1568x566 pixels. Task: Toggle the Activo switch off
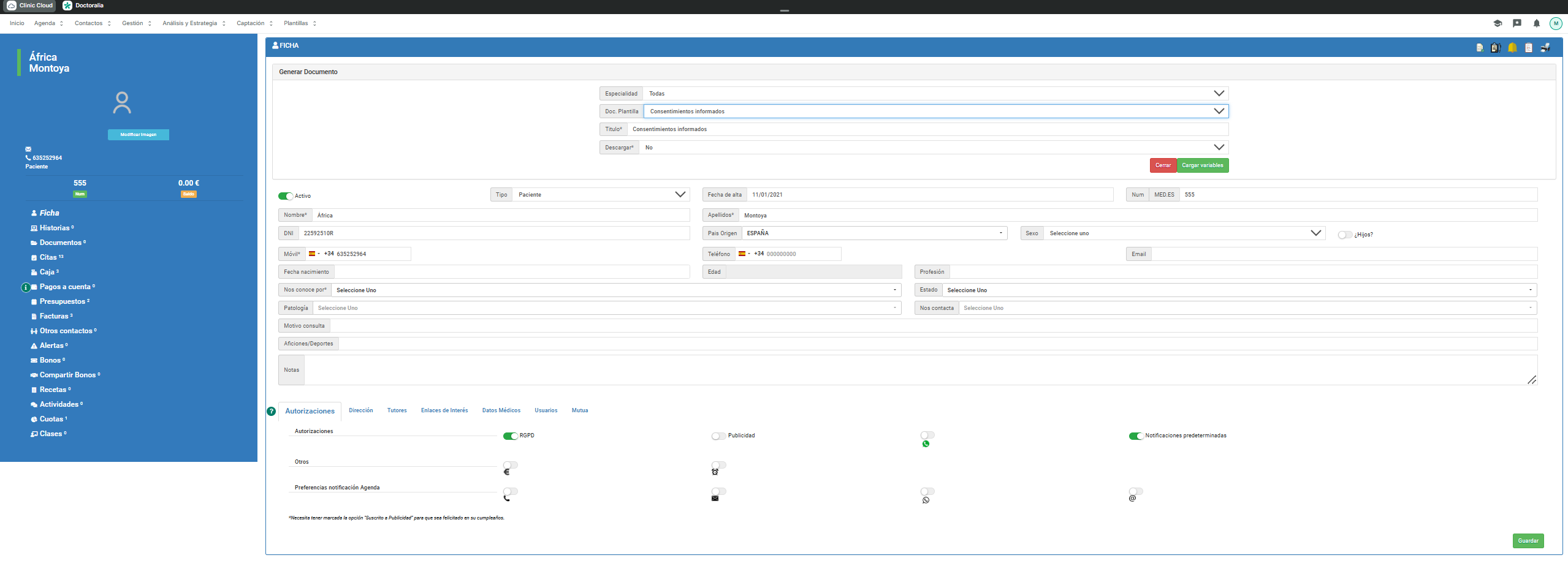(285, 196)
